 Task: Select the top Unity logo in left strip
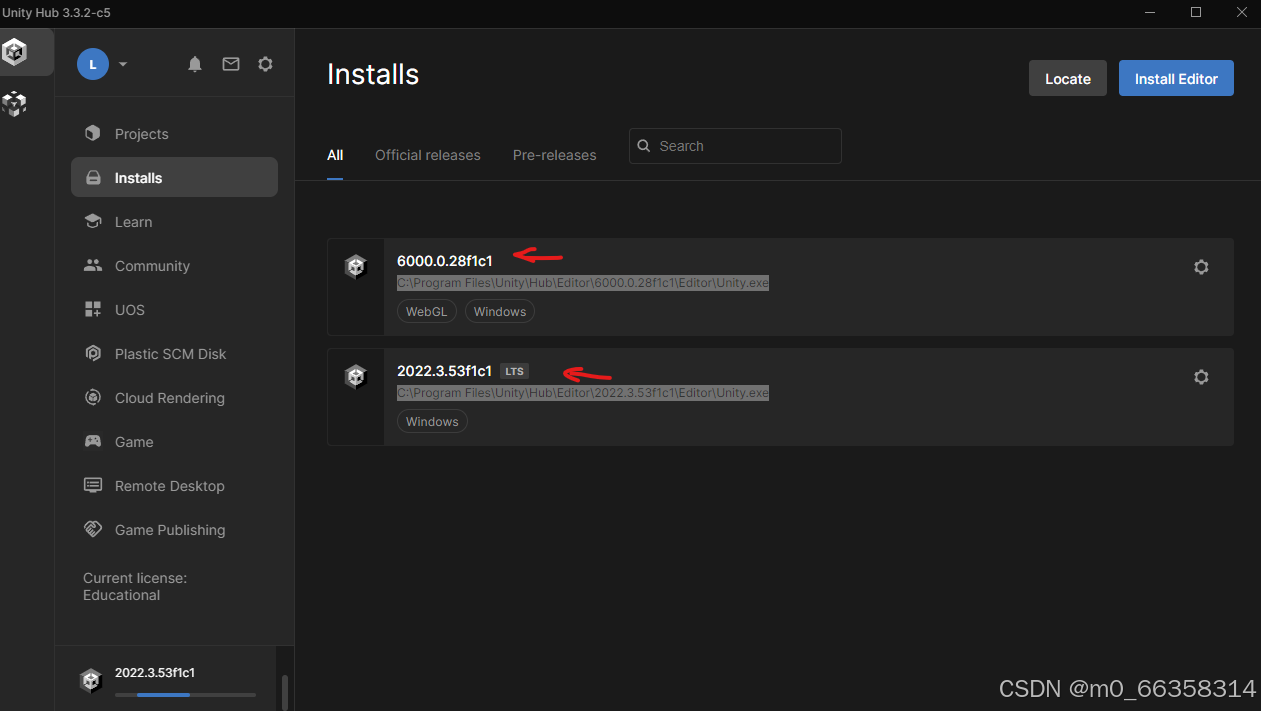[15, 52]
